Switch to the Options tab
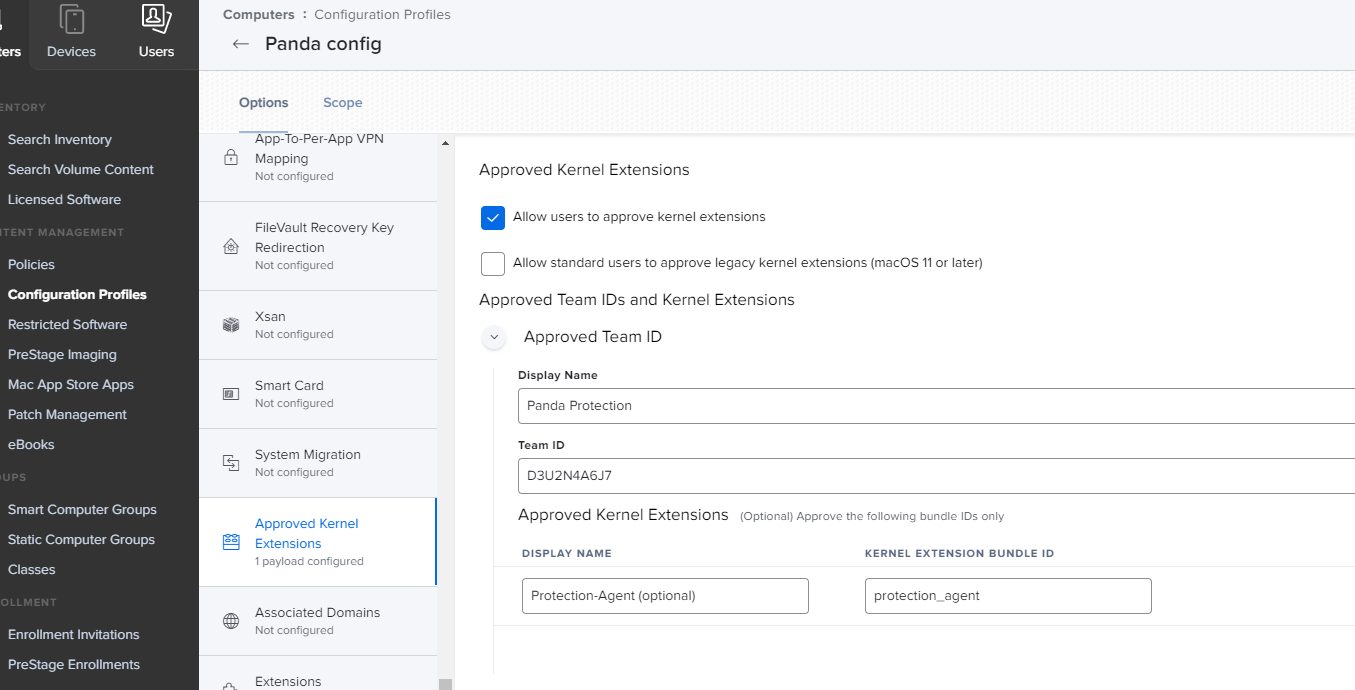The width and height of the screenshot is (1355, 690). [x=264, y=103]
